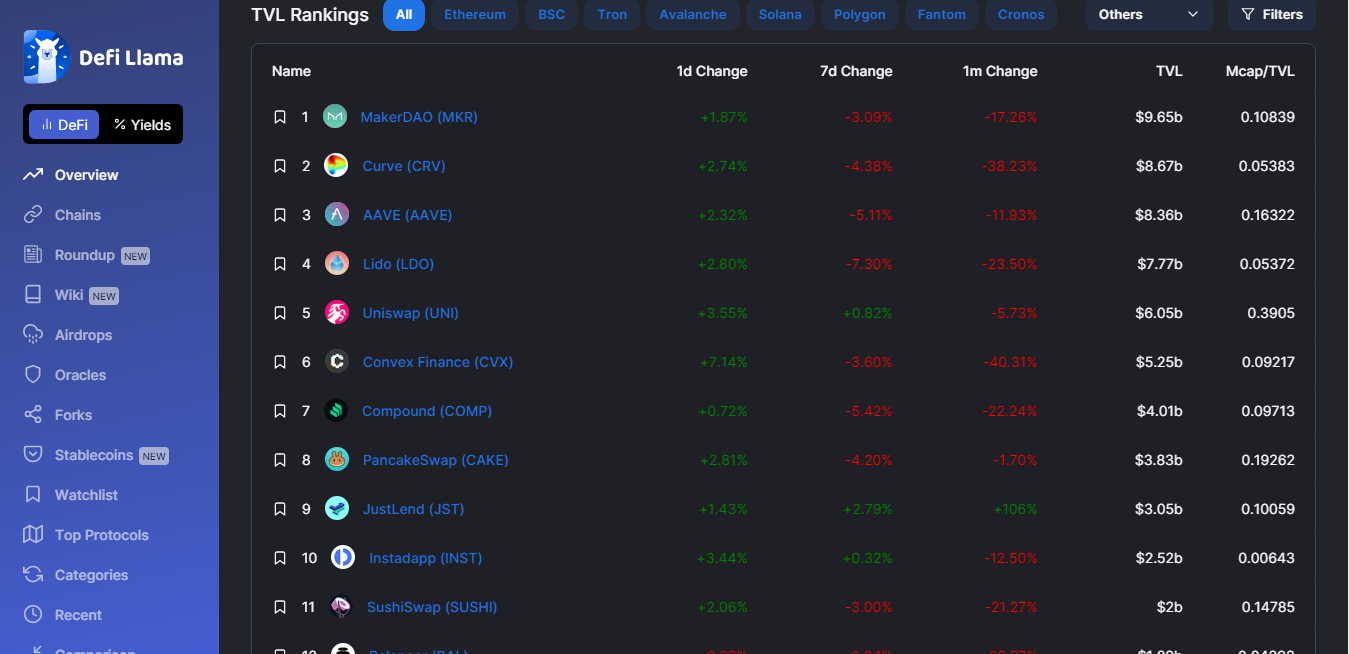Click the Uniswap pink unicorn icon

click(x=337, y=313)
